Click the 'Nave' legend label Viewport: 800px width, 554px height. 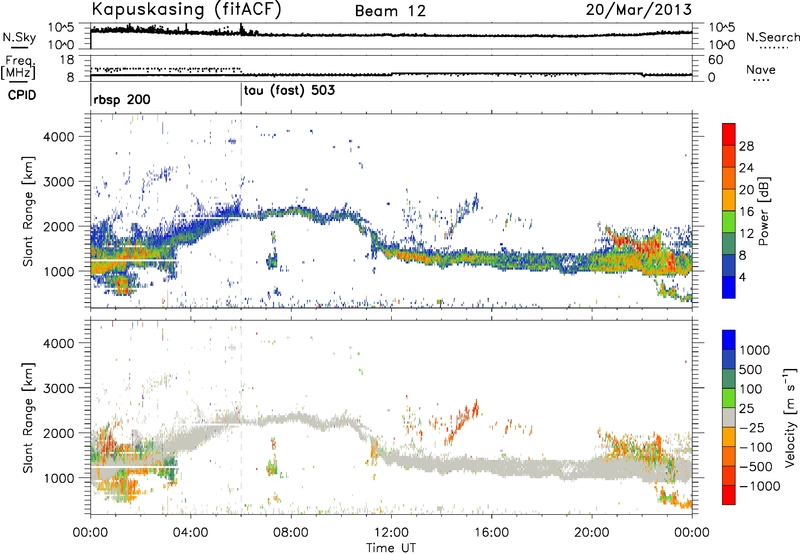(761, 70)
